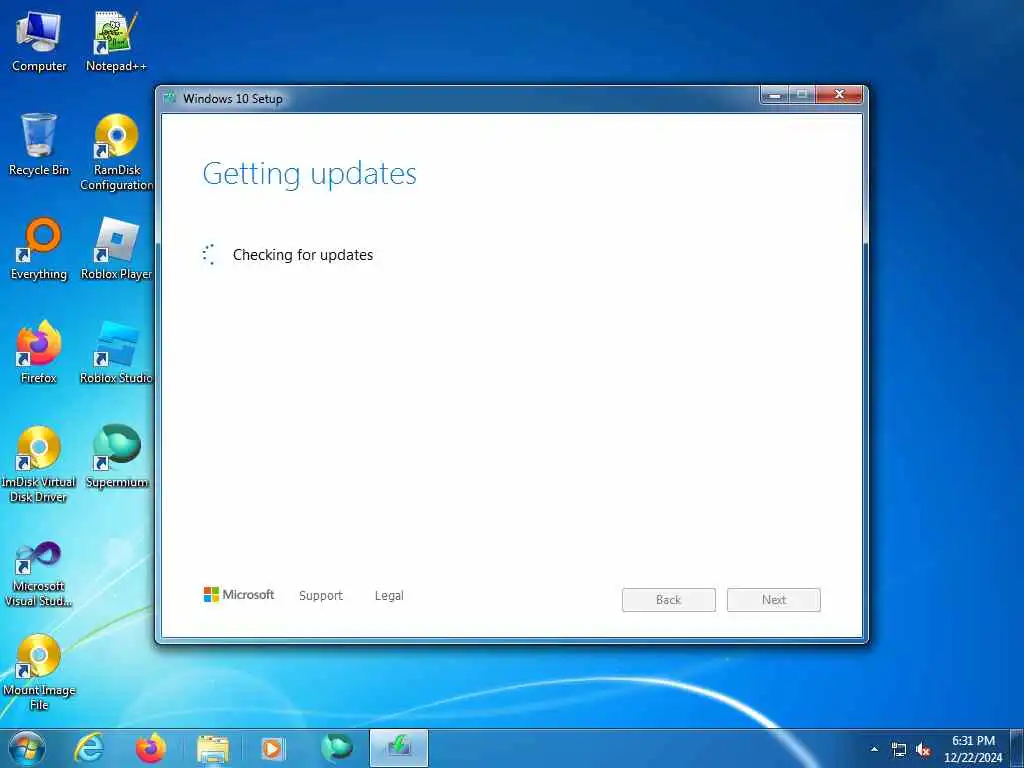The image size is (1024, 768).
Task: Open the clock showing 6:31 PM
Action: [973, 749]
